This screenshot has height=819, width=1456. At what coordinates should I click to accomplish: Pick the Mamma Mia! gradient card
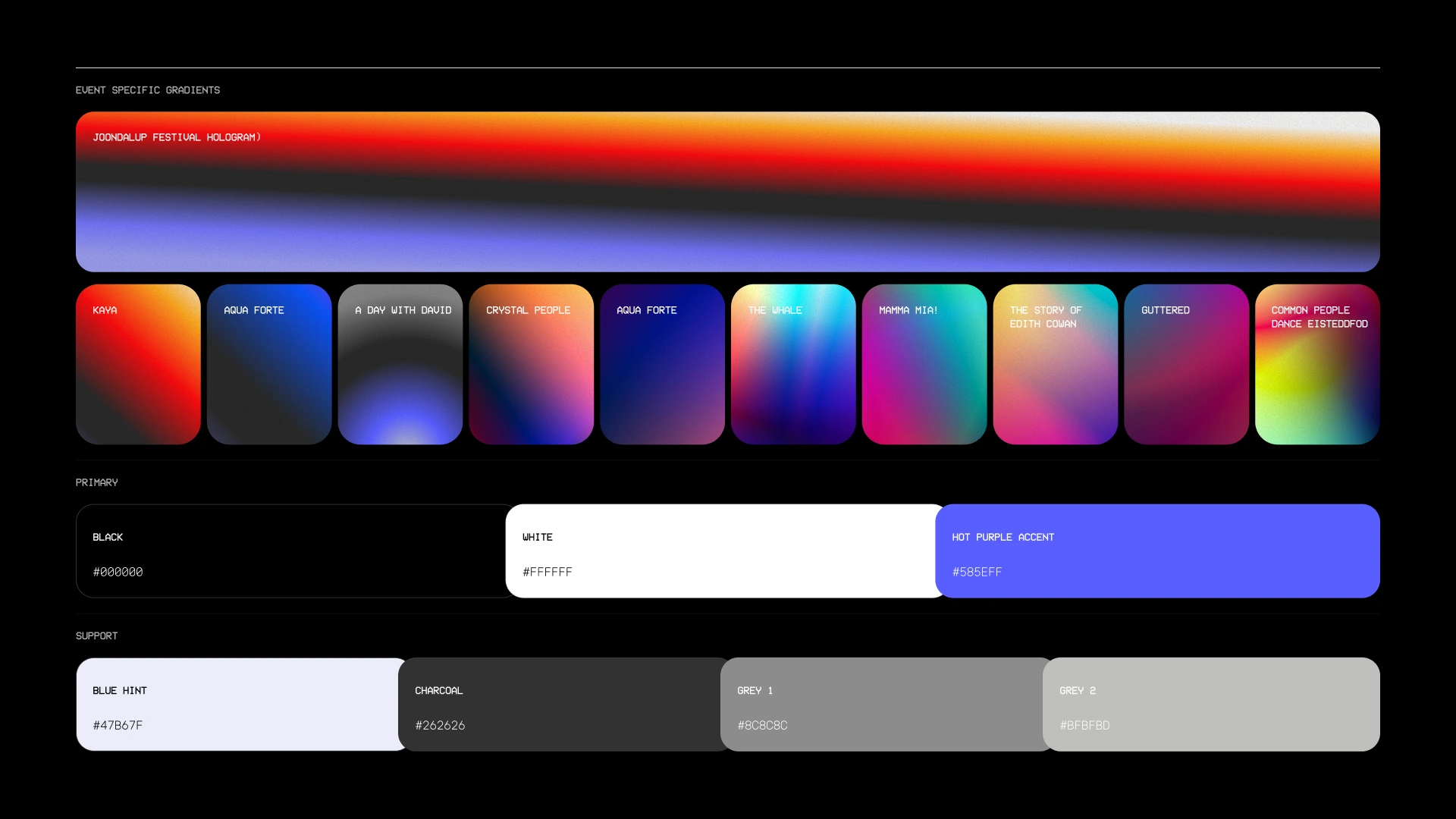(924, 364)
